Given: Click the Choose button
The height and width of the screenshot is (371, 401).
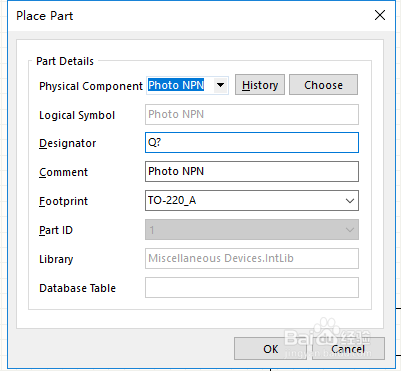Looking at the screenshot, I should click(x=323, y=85).
